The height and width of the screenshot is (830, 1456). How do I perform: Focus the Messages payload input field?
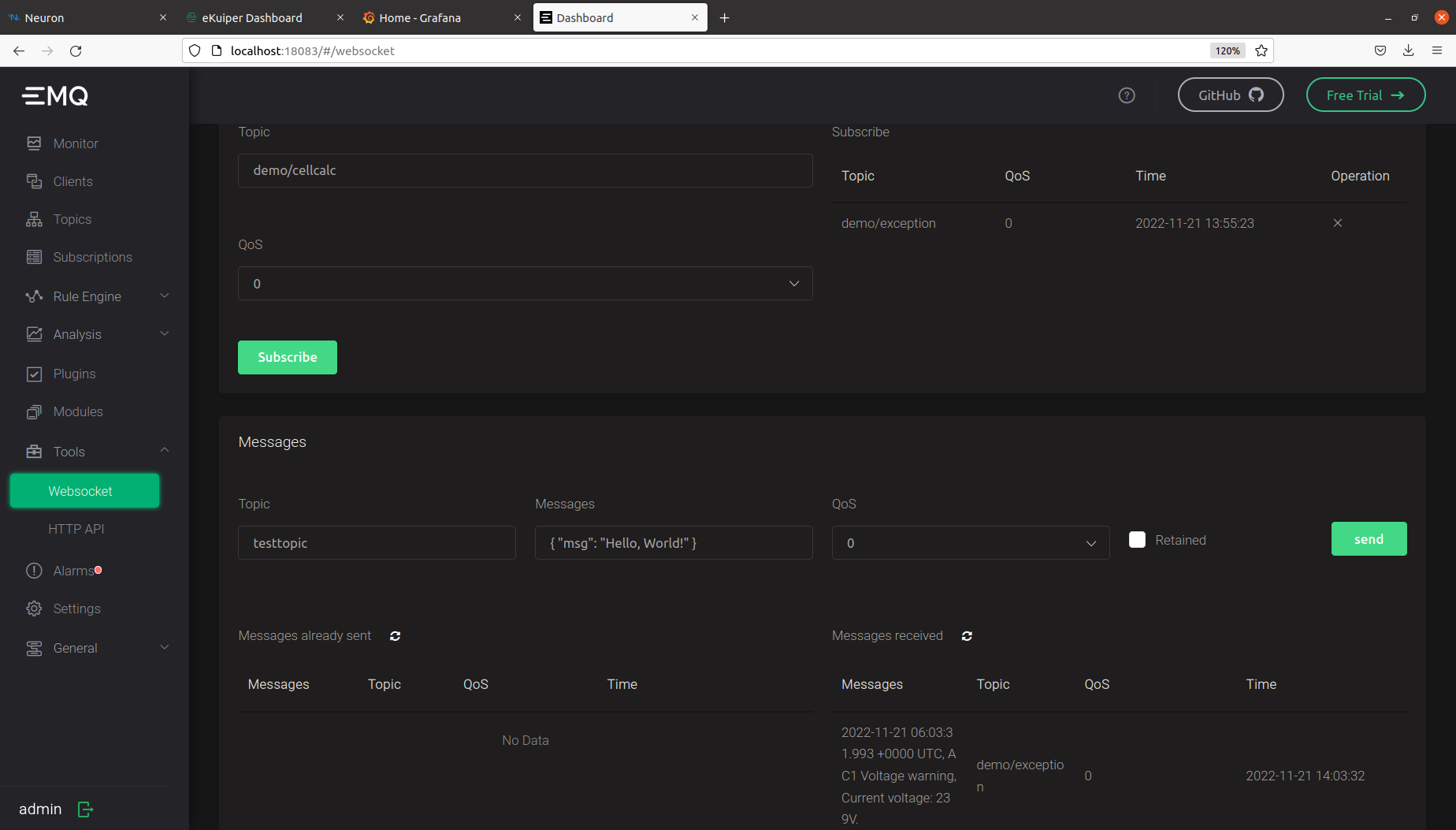pos(674,543)
